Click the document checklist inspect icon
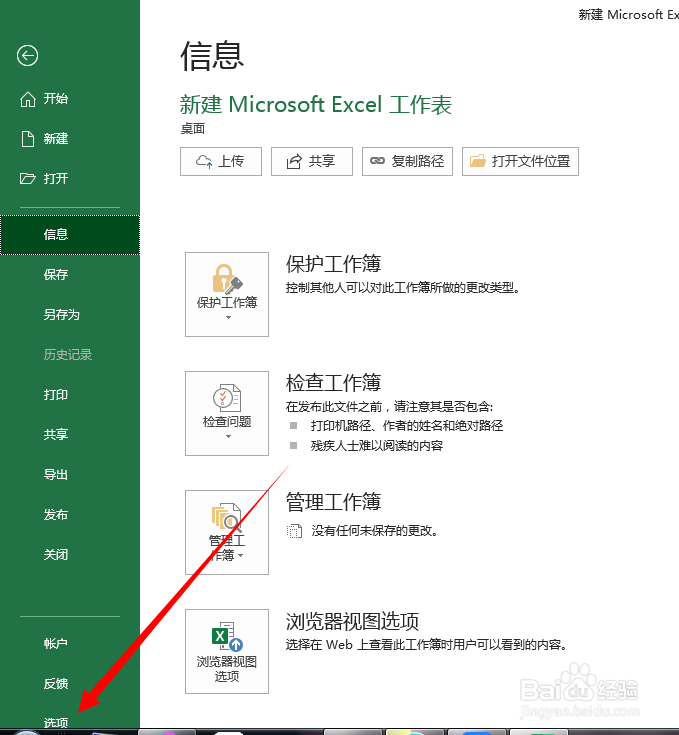Image resolution: width=679 pixels, height=735 pixels. 227,398
